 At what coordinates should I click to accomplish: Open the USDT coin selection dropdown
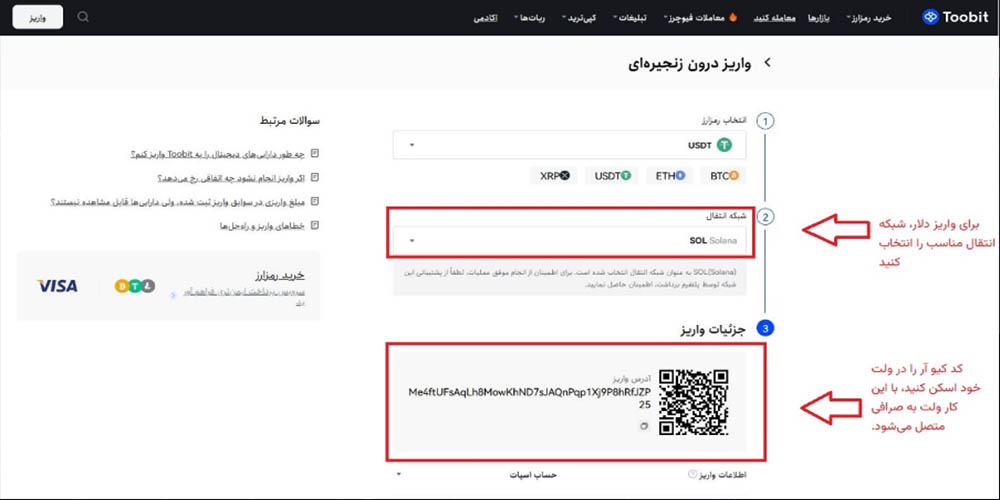point(570,145)
